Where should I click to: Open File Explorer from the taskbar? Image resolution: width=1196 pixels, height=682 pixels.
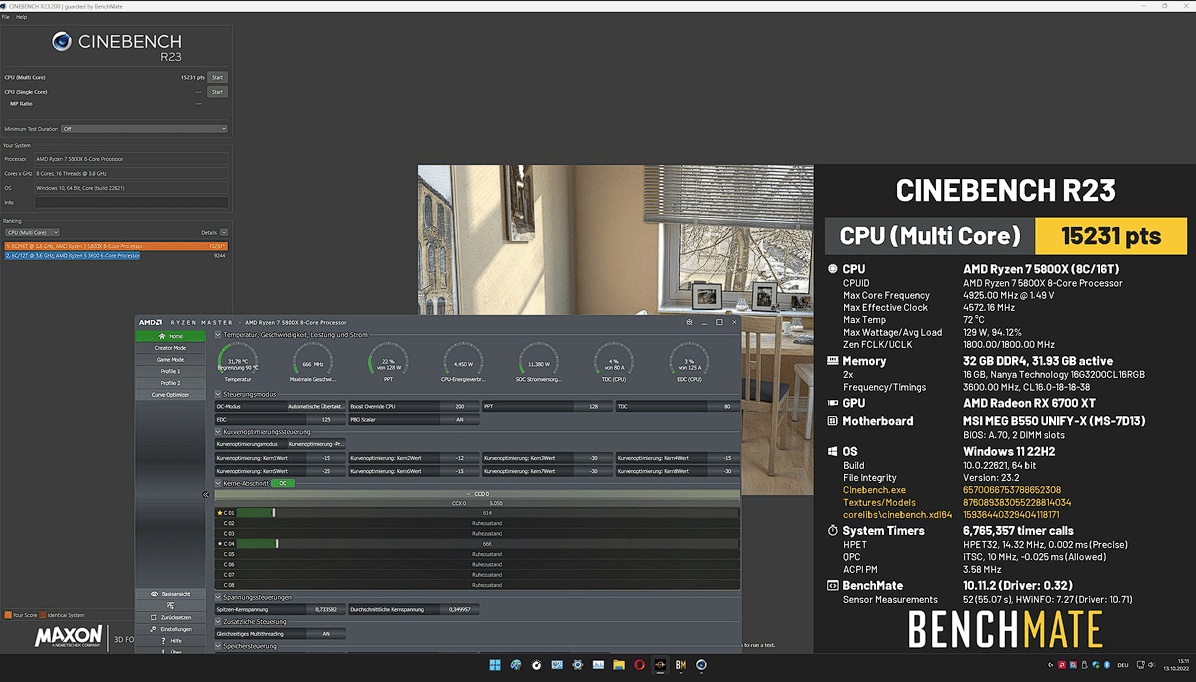tap(619, 665)
